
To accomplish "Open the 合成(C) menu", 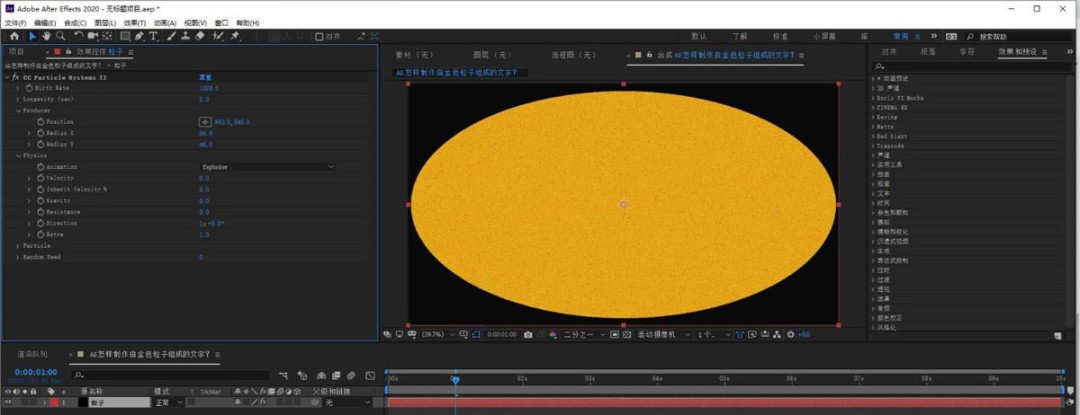I will pos(74,22).
